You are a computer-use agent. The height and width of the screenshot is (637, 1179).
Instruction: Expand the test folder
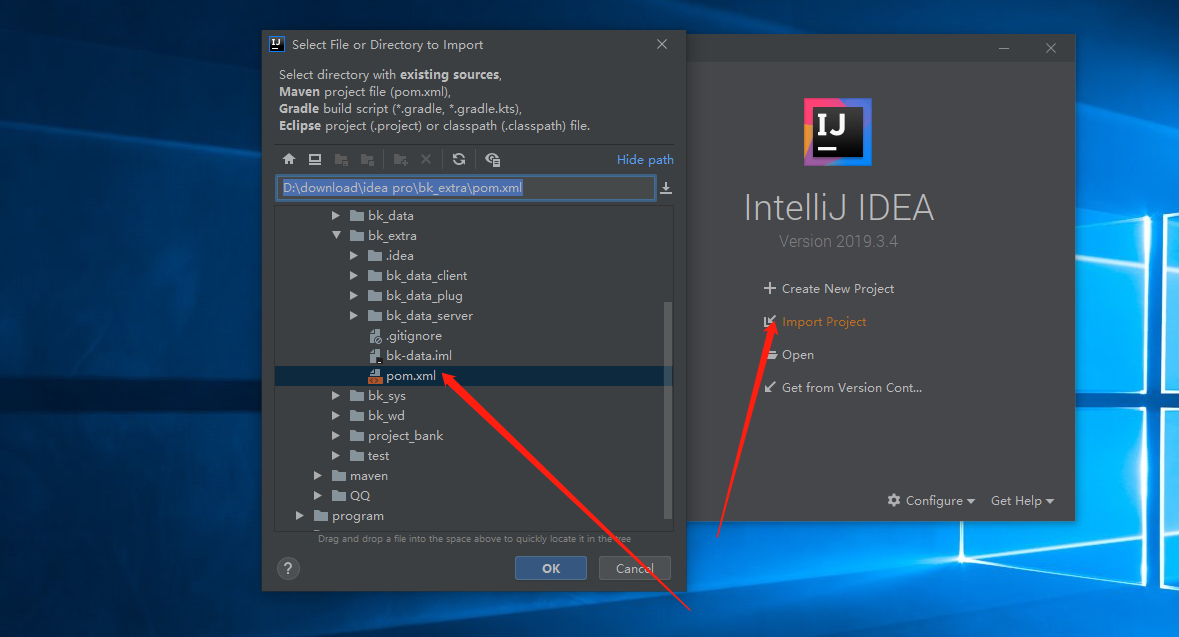pos(335,456)
